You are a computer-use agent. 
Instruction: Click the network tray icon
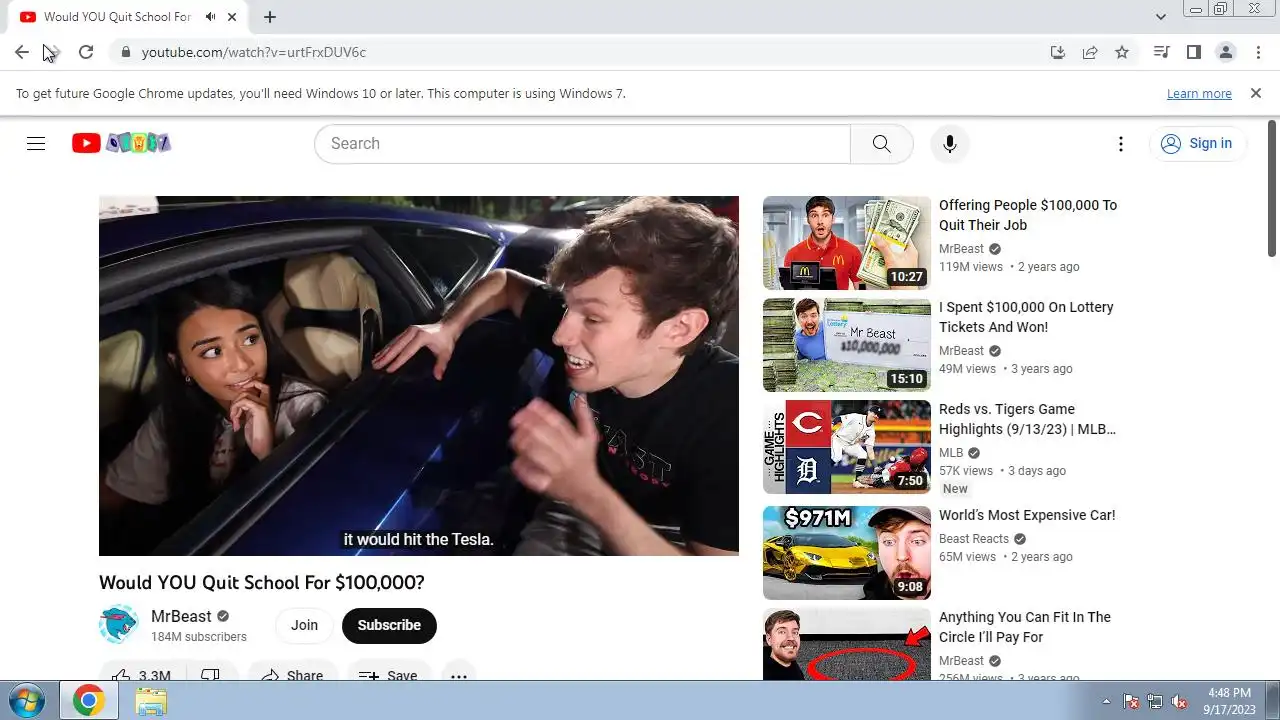pos(1155,701)
